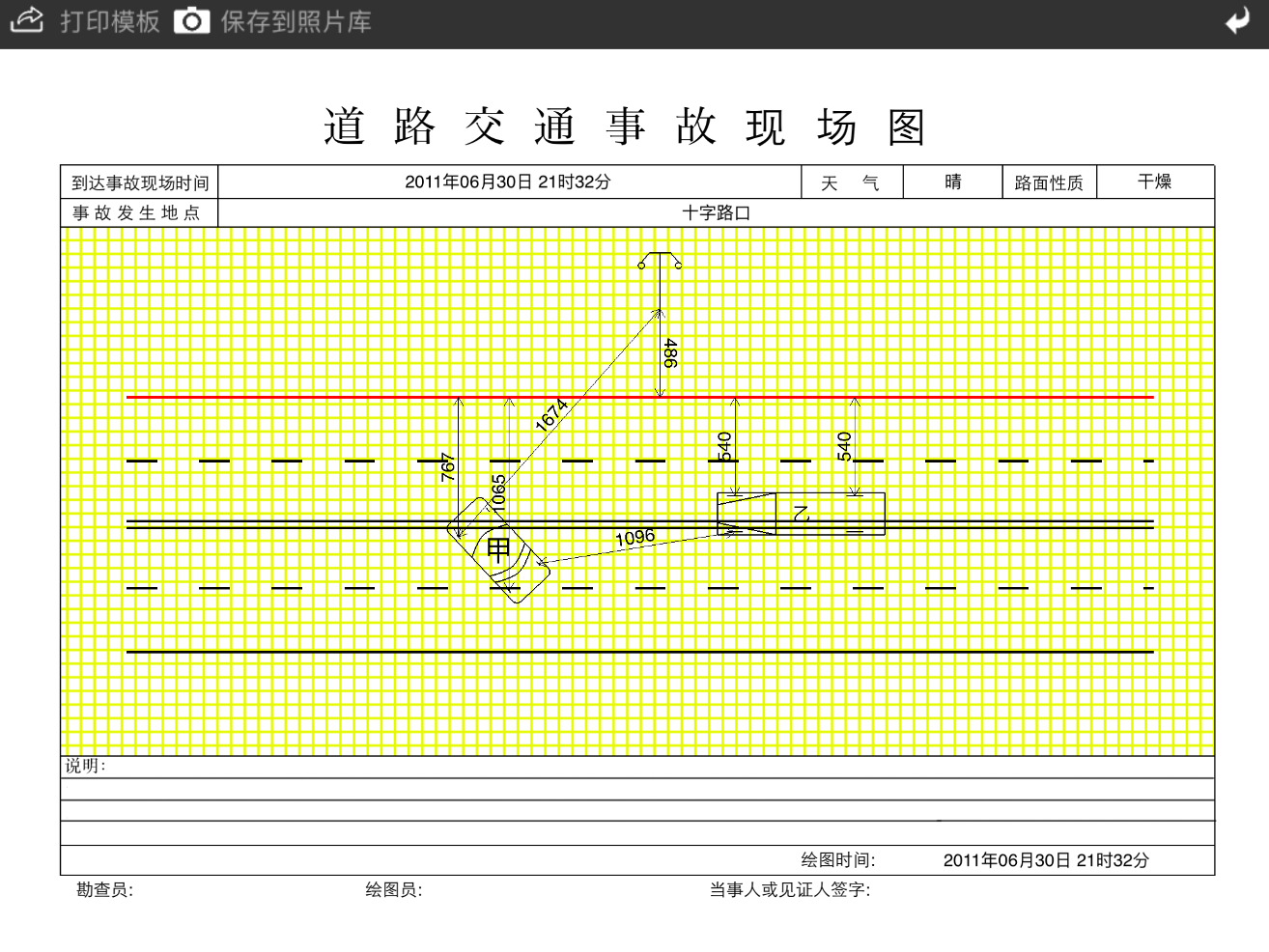The image size is (1269, 952).
Task: Click the 486 distance marker near the signal
Action: click(x=667, y=354)
